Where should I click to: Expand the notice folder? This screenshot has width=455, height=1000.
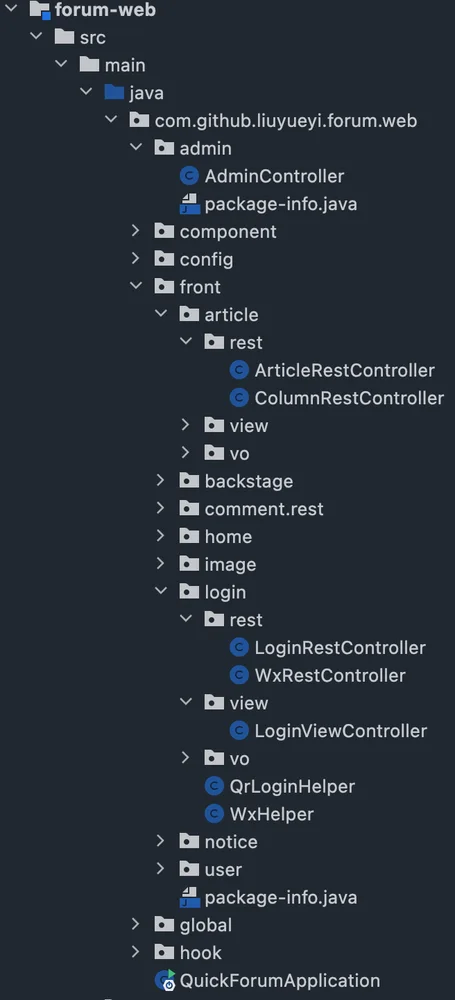coord(160,841)
